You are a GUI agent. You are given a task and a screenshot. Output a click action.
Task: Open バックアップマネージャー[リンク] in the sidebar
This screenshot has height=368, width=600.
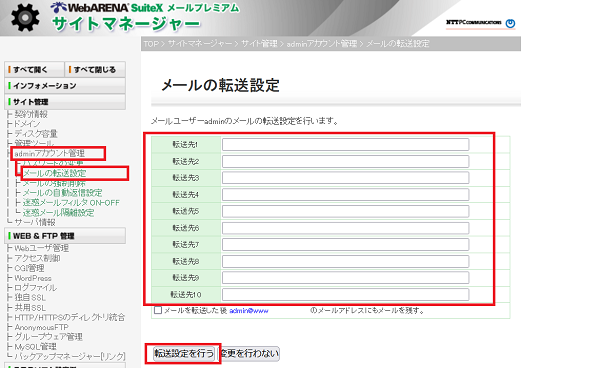tap(70, 357)
